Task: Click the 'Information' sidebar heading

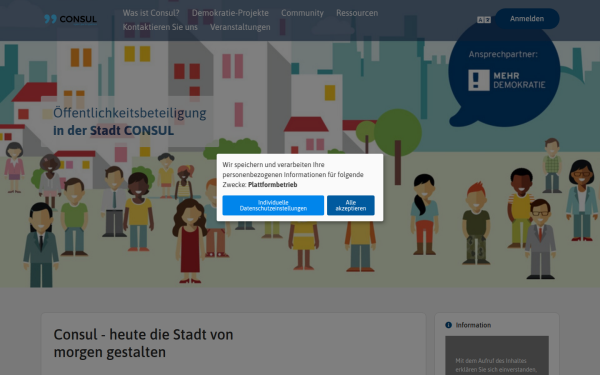Action: pos(473,325)
